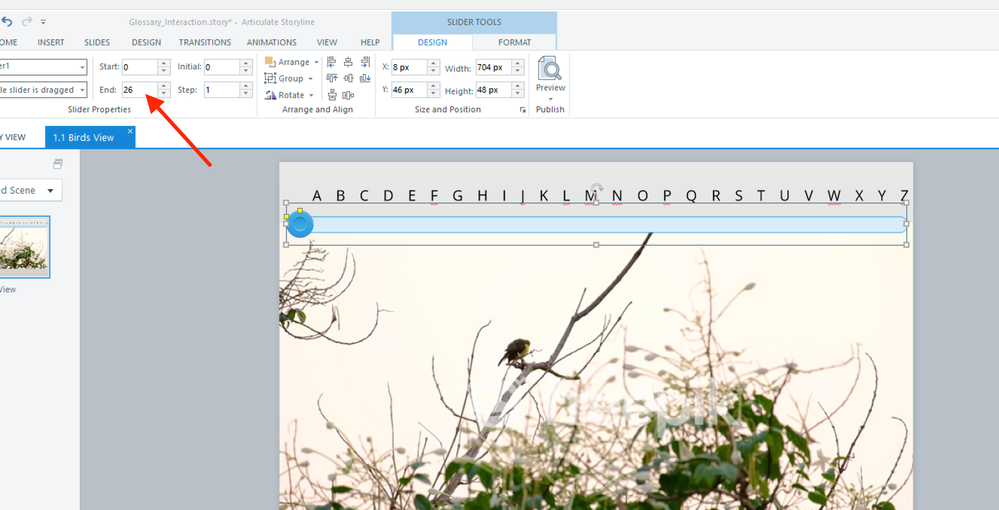Open the Preview options arrow
Screen dimensions: 999x510
550,99
